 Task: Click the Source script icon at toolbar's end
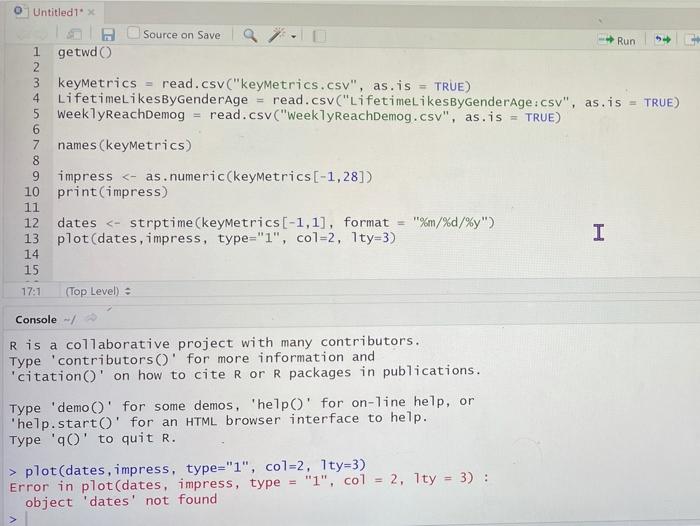[x=692, y=40]
